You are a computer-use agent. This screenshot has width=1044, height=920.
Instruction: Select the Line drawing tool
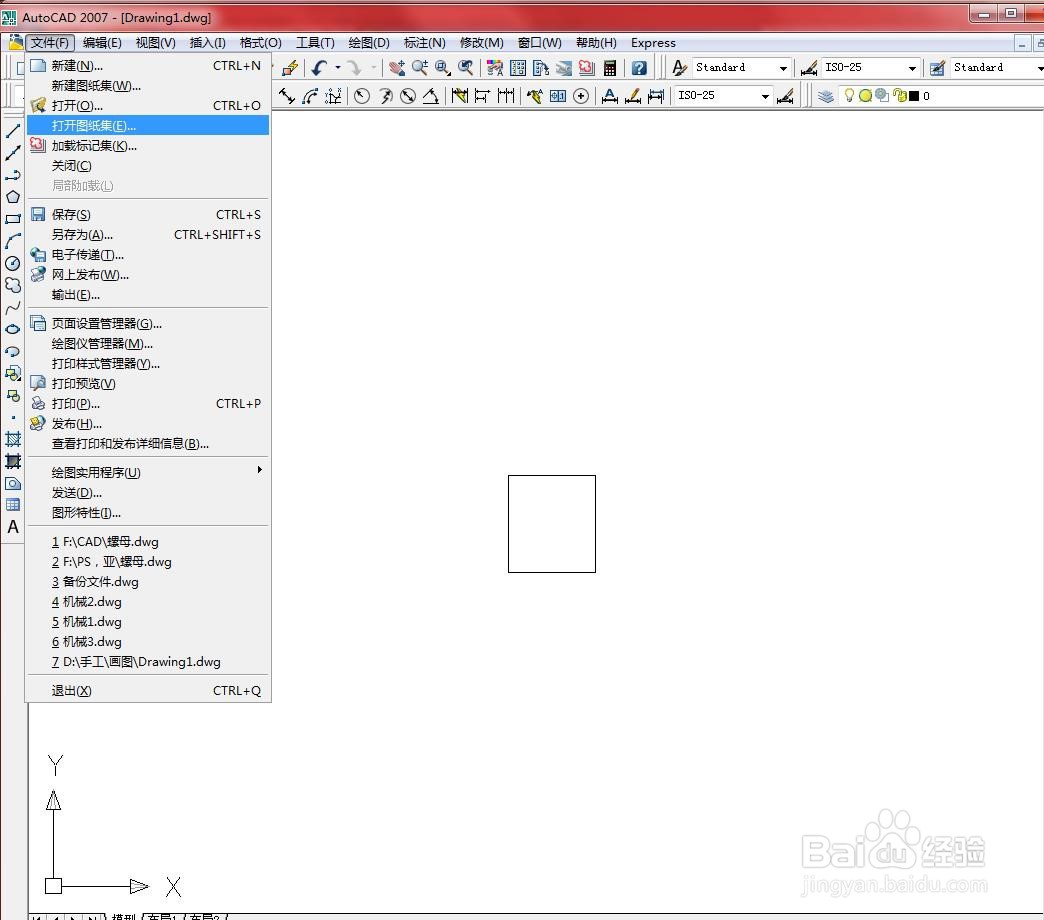coord(13,131)
